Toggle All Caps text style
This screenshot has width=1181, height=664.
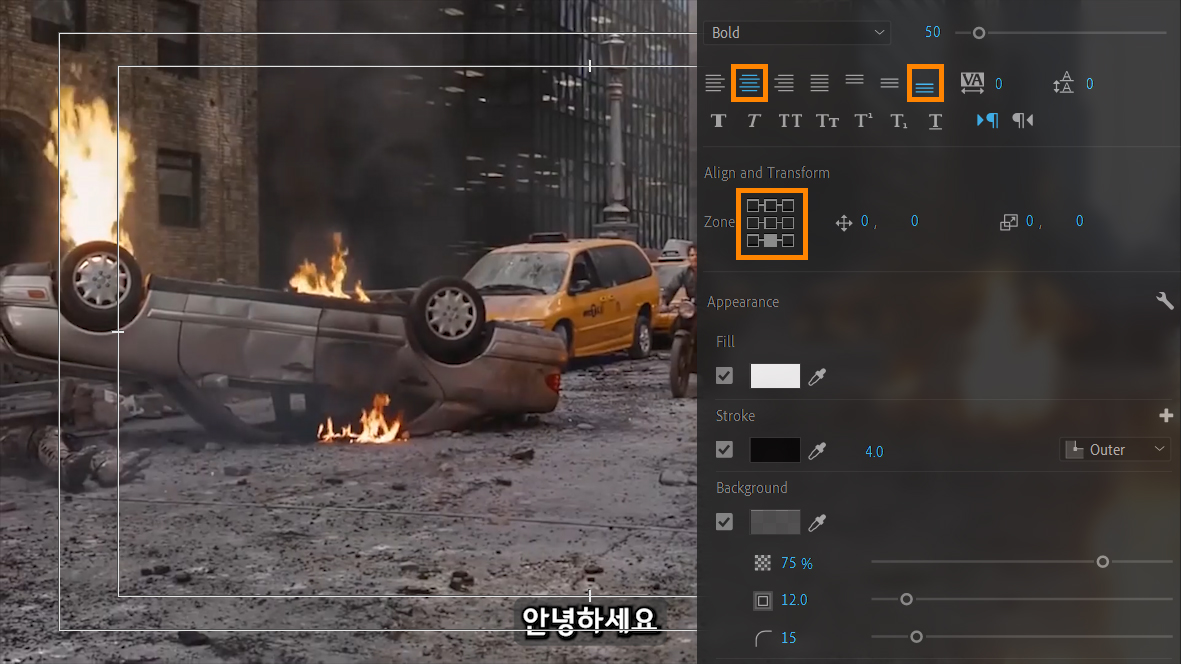pos(790,120)
